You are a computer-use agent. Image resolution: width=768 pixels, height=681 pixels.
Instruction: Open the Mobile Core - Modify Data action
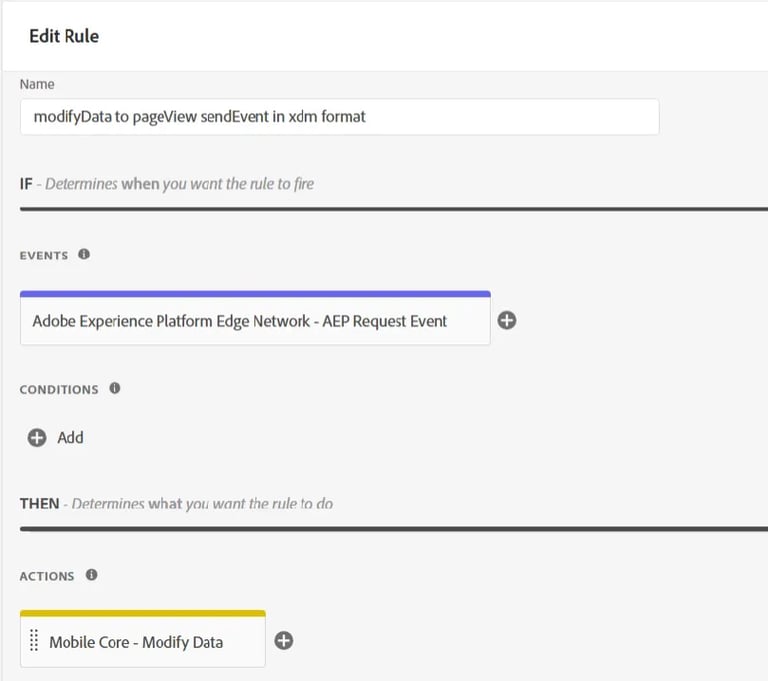click(136, 642)
